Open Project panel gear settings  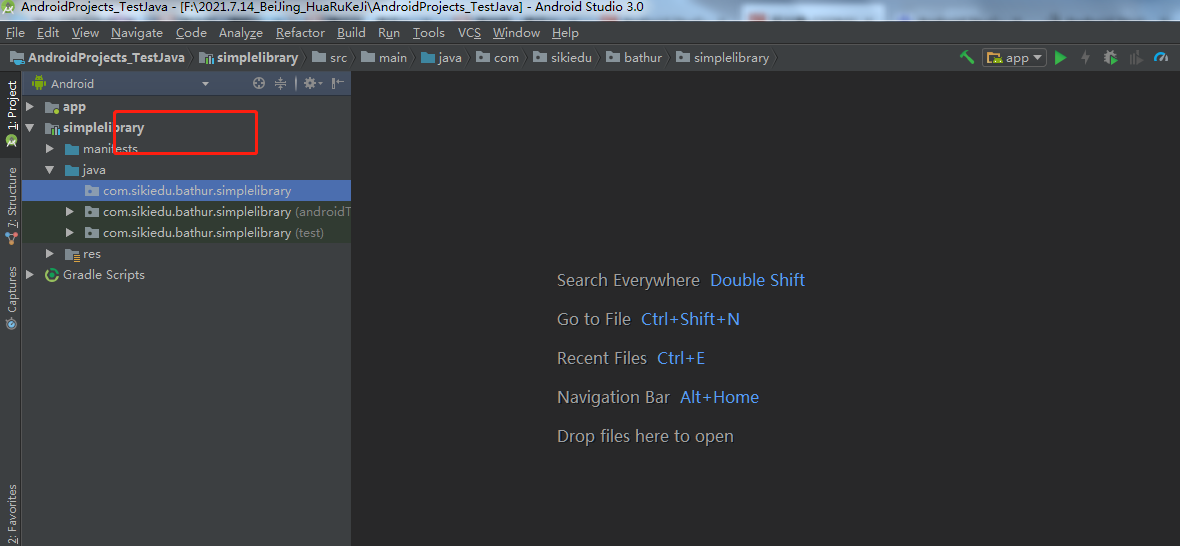click(312, 83)
